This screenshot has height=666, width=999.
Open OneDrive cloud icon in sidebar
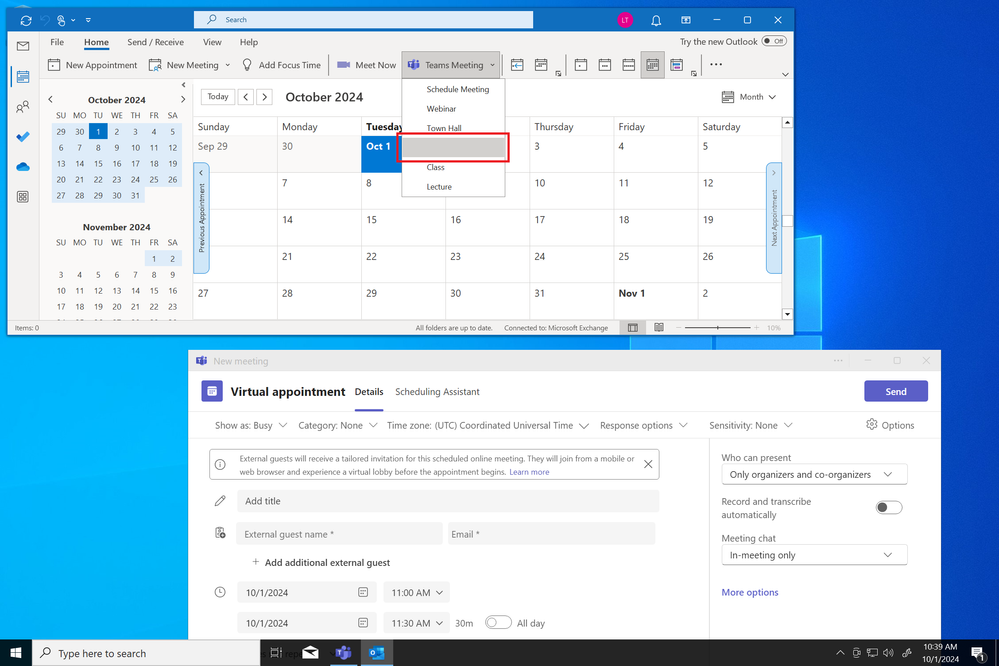tap(23, 167)
